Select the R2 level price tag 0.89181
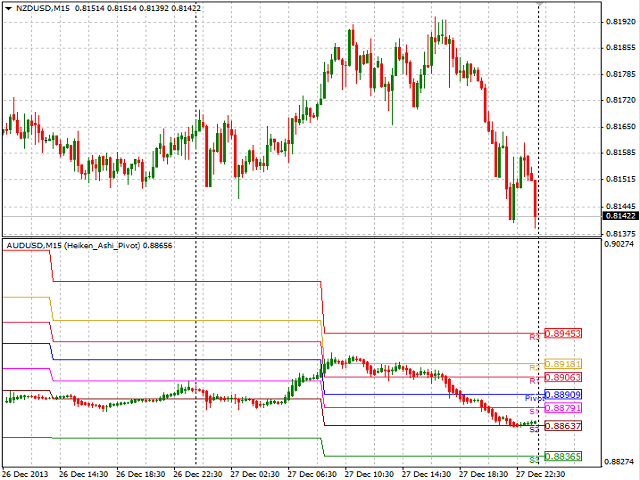Image resolution: width=640 pixels, height=480 pixels. [x=563, y=364]
